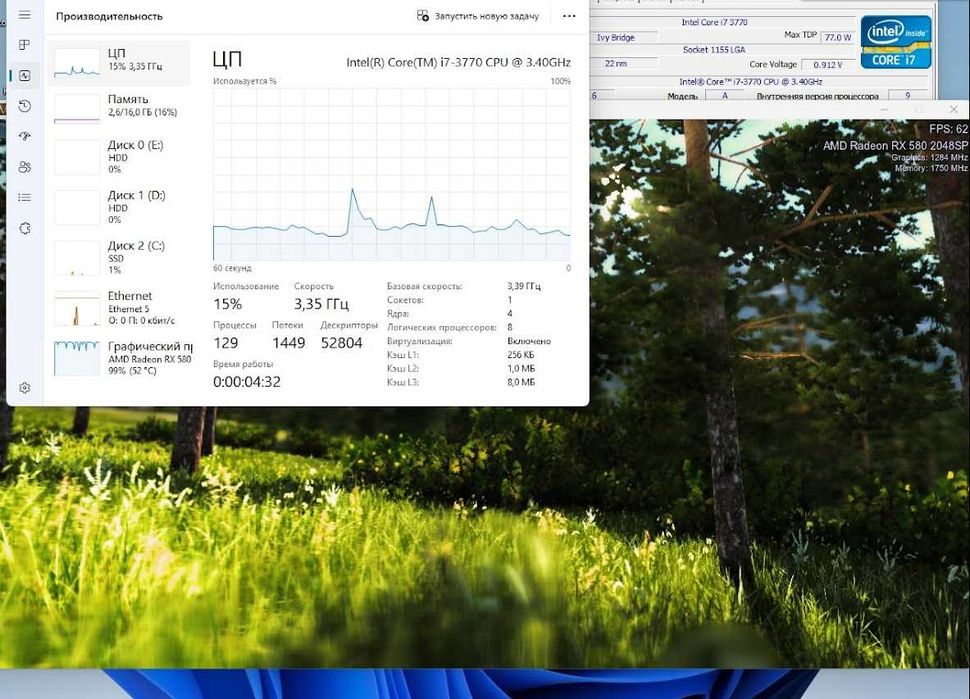970x699 pixels.
Task: Click the ЦП mini usage graph thumbnail
Action: click(77, 63)
